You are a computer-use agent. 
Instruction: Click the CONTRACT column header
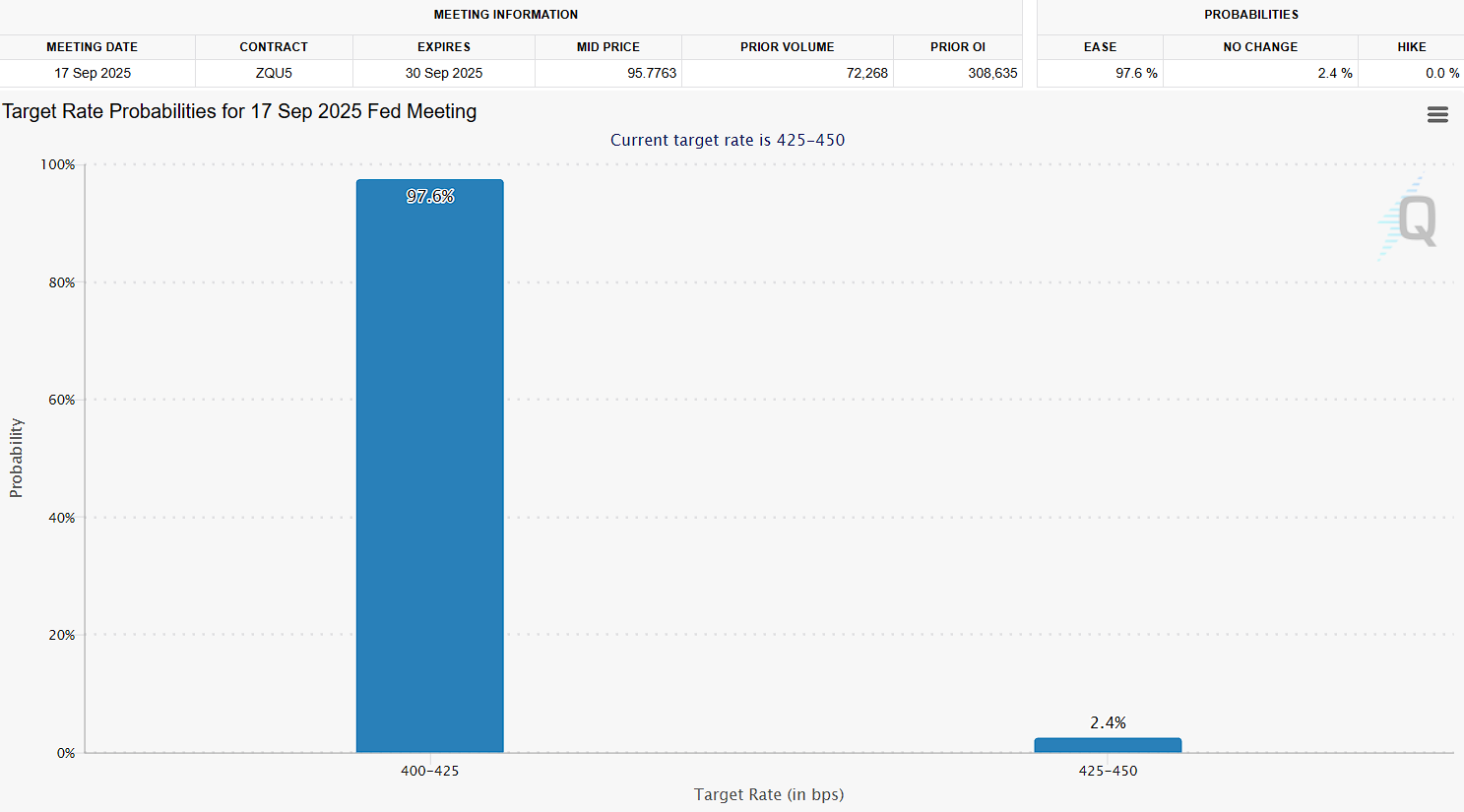[x=274, y=47]
